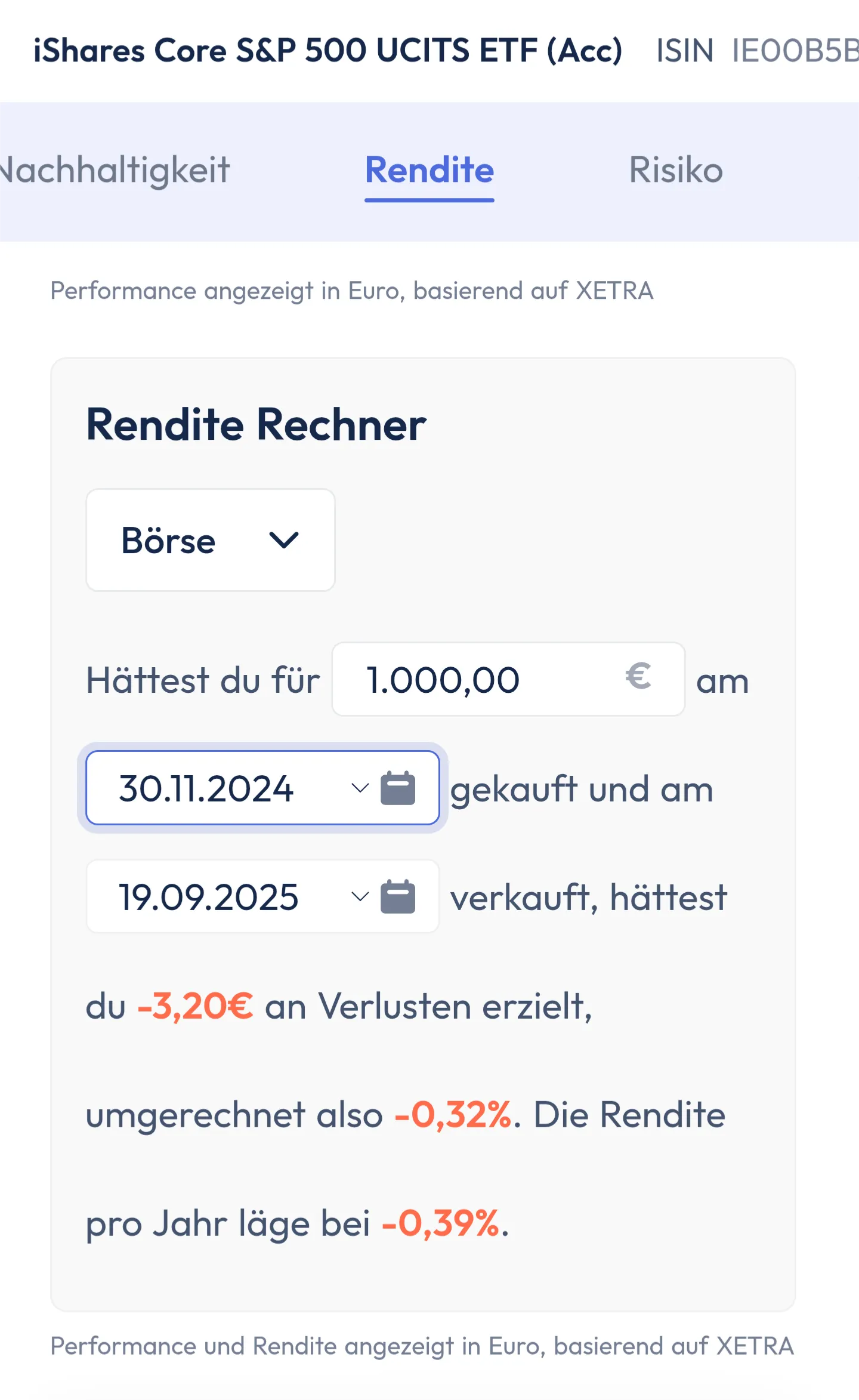Click the -0,39% yearly return value
This screenshot has height=1400, width=859.
440,1223
